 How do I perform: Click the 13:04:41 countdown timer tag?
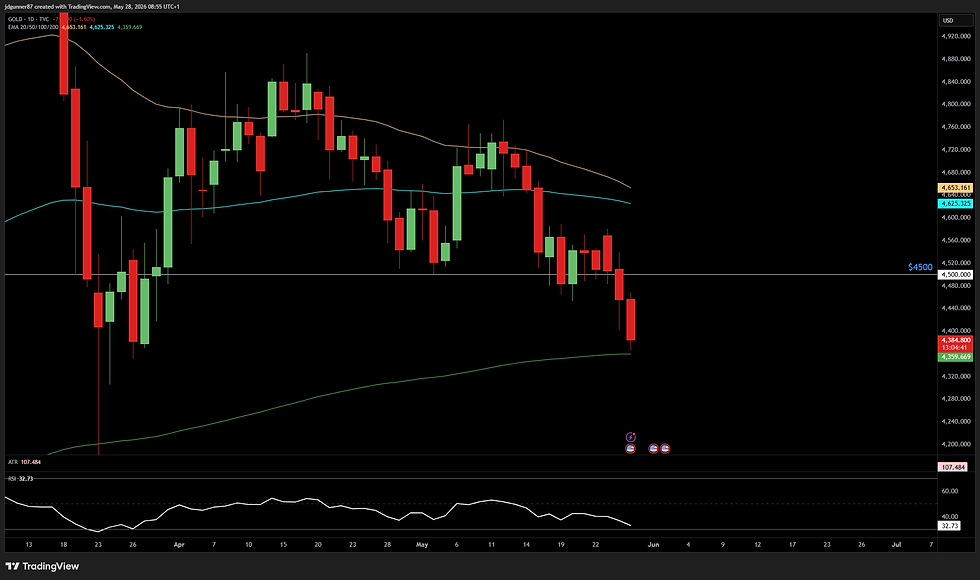click(956, 348)
